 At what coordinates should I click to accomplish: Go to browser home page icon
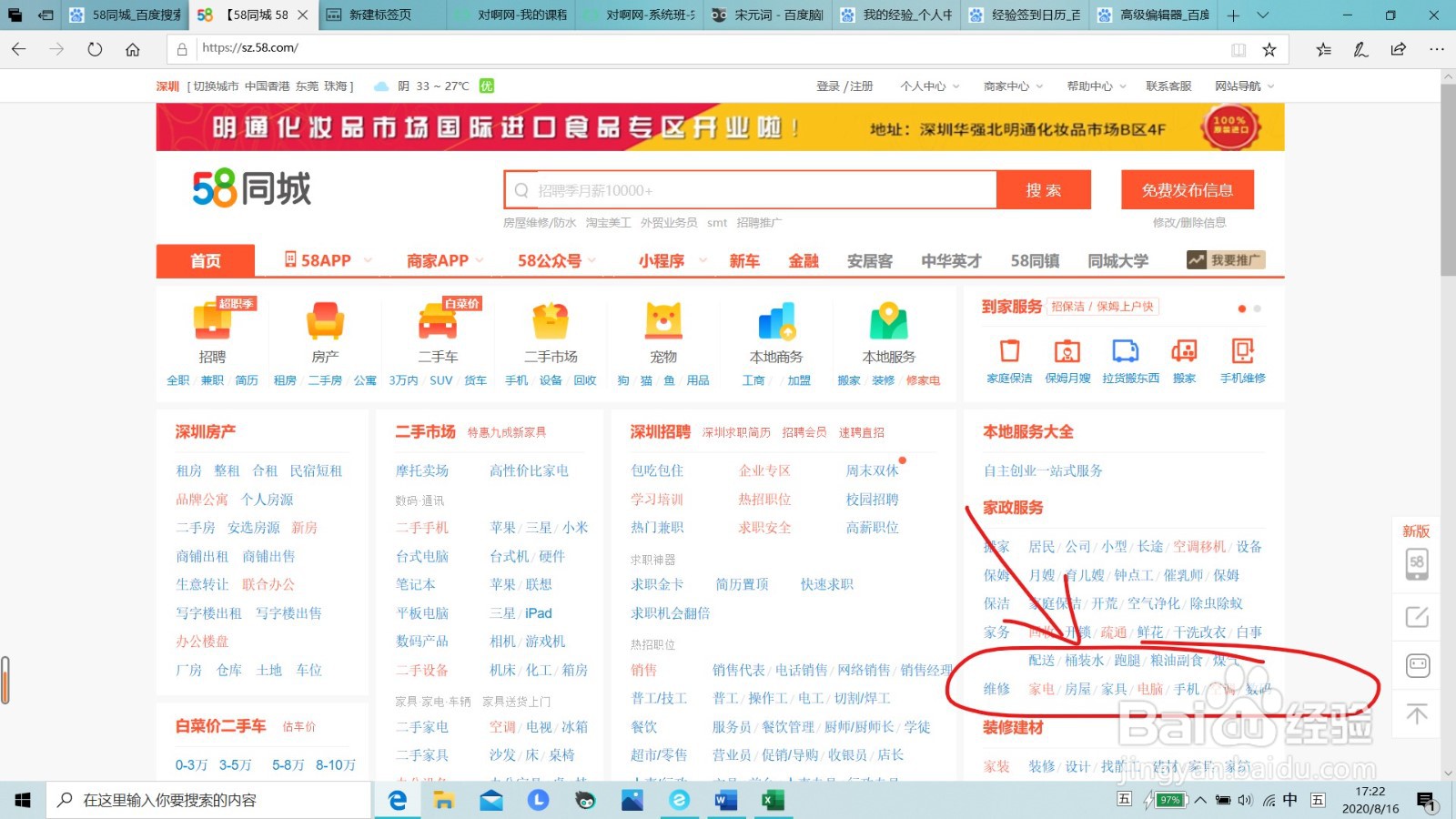coord(133,49)
